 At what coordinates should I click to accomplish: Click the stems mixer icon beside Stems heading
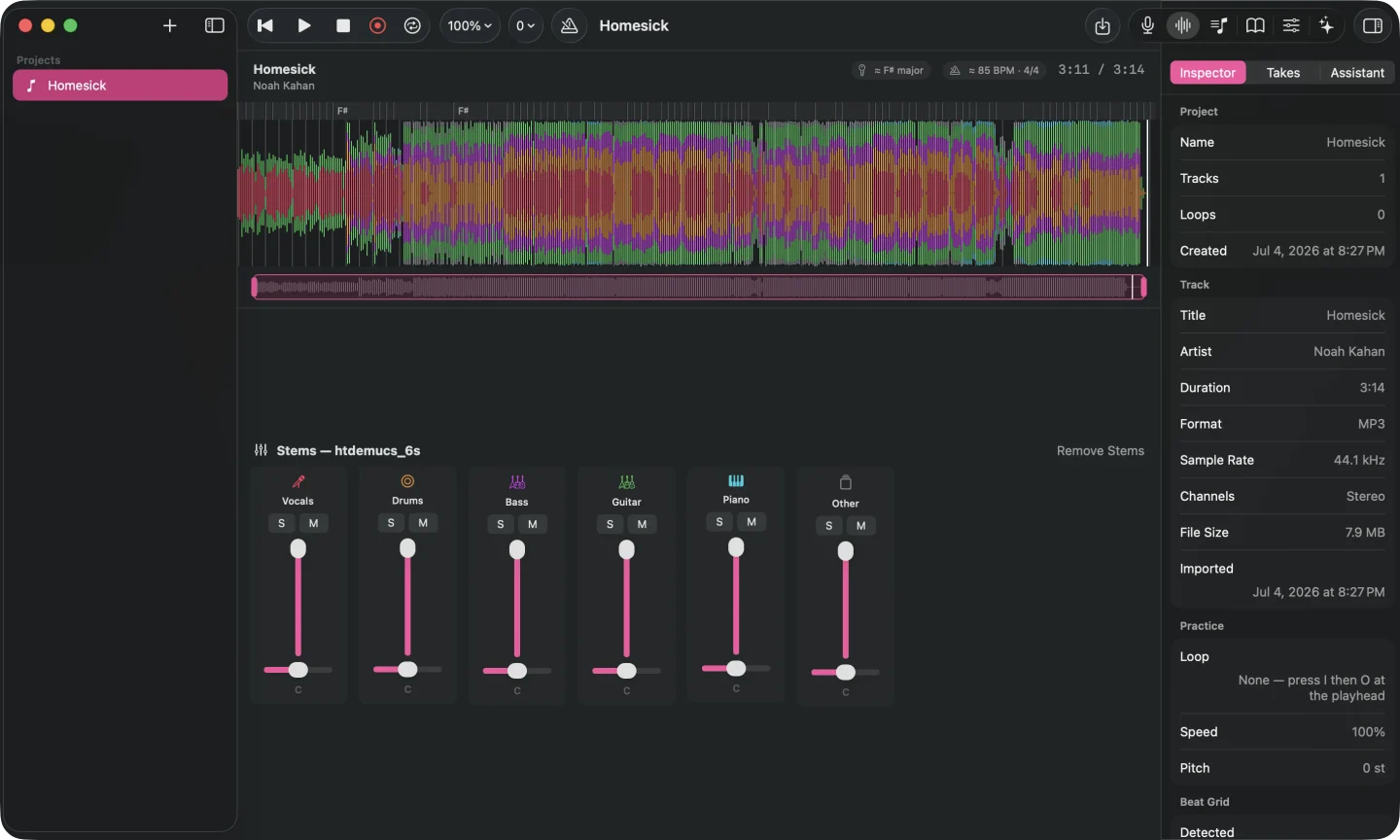click(x=261, y=450)
